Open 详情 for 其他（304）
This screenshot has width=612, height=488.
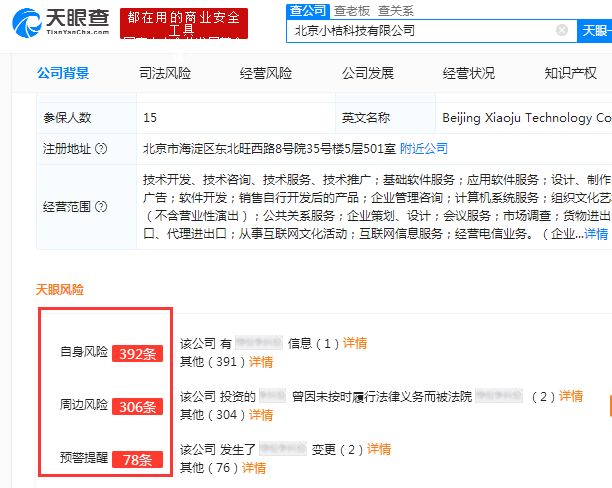coord(261,415)
